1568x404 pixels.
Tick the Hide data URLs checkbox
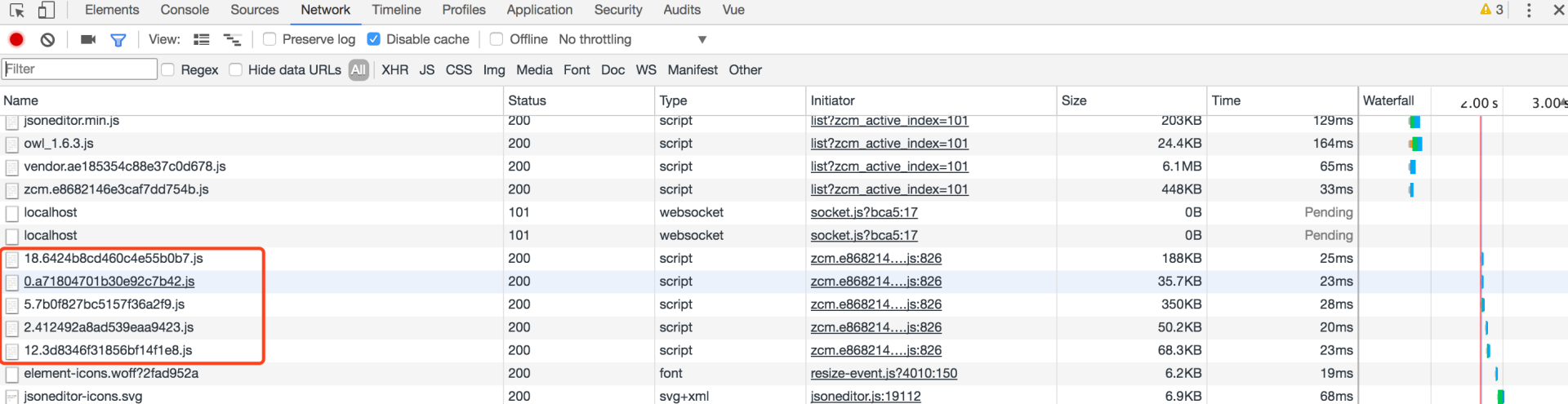coord(236,69)
